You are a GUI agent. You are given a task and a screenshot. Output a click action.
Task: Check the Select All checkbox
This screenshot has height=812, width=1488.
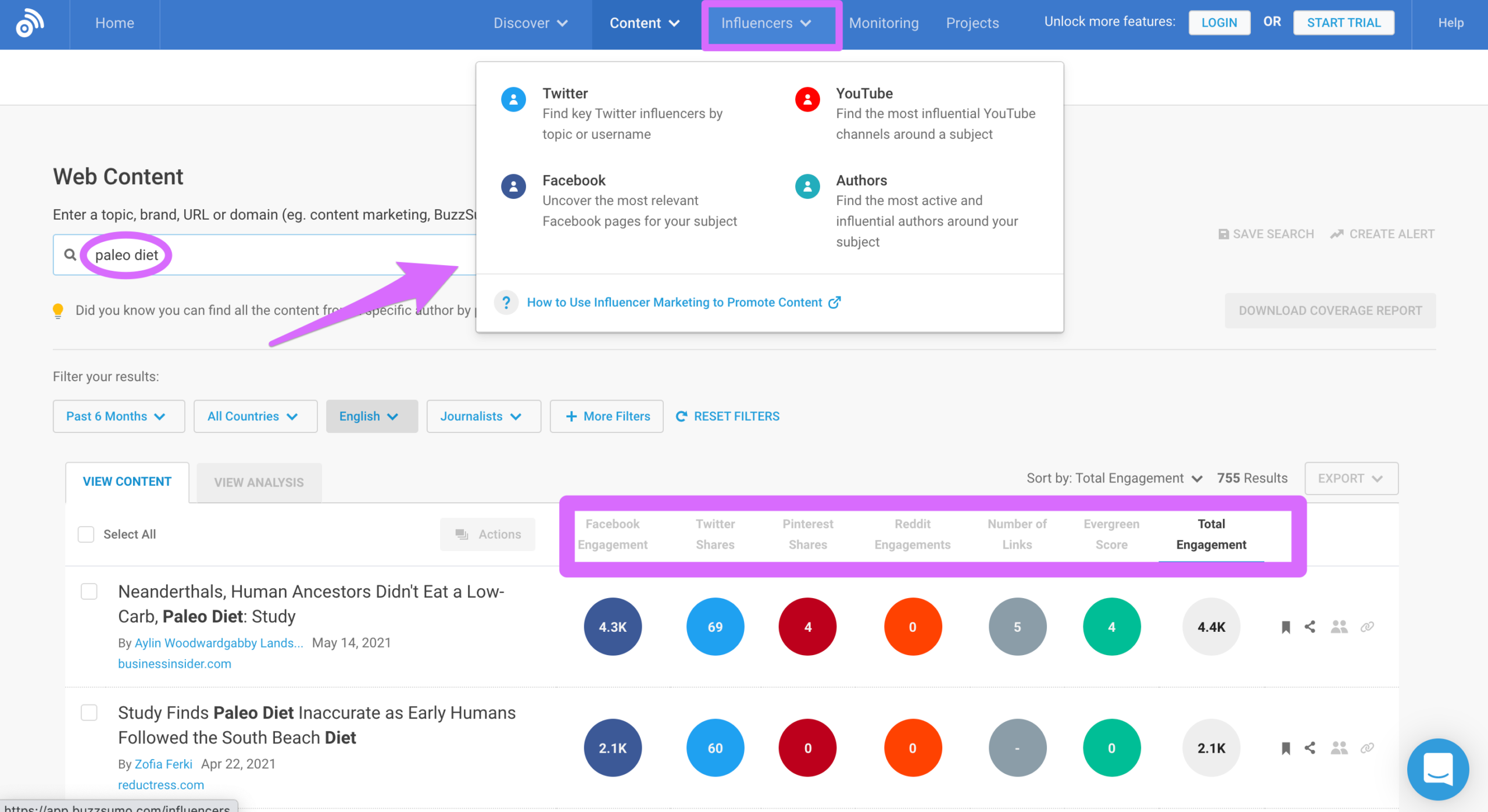coord(86,534)
